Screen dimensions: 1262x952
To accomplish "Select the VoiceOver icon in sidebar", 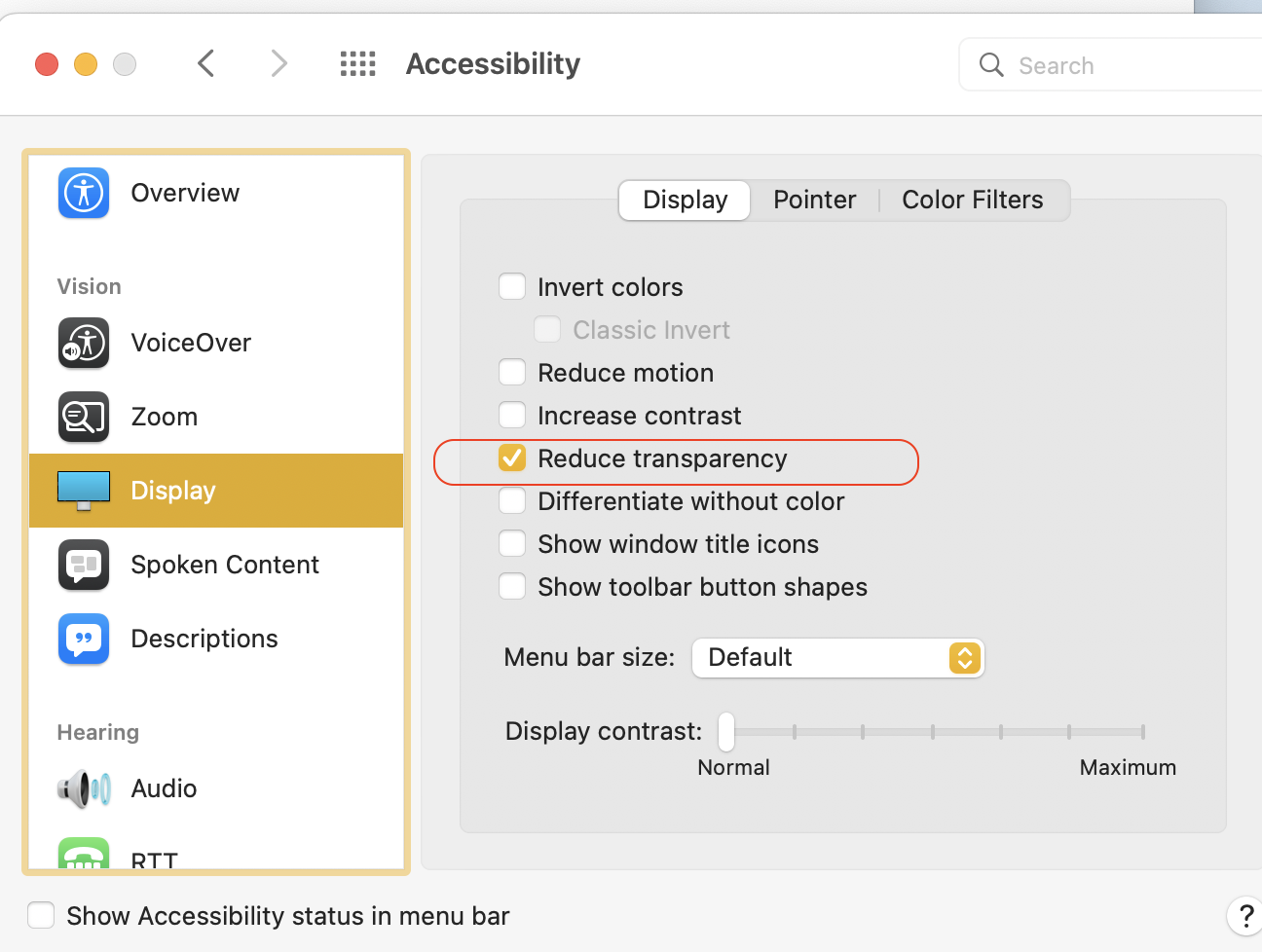I will pos(84,343).
